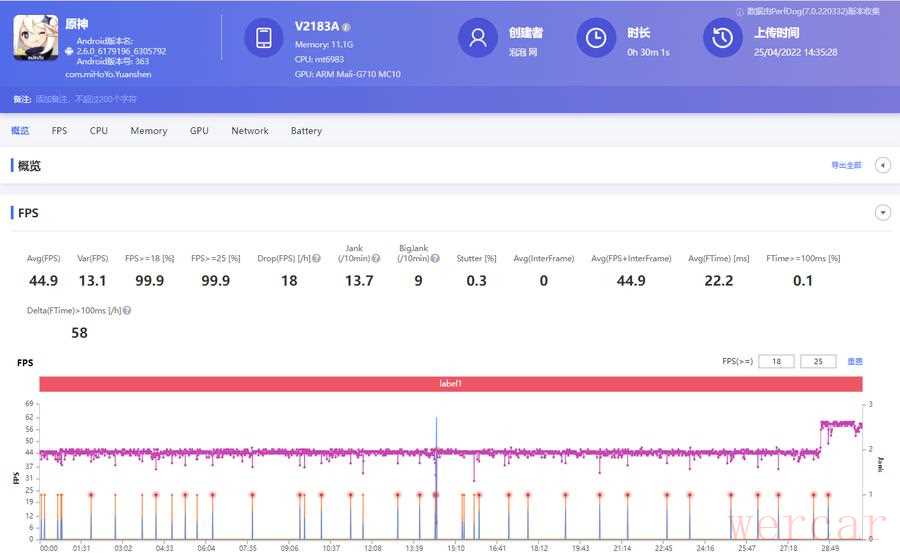Open the help icon next to Jank
This screenshot has width=900, height=553.
coord(376,258)
